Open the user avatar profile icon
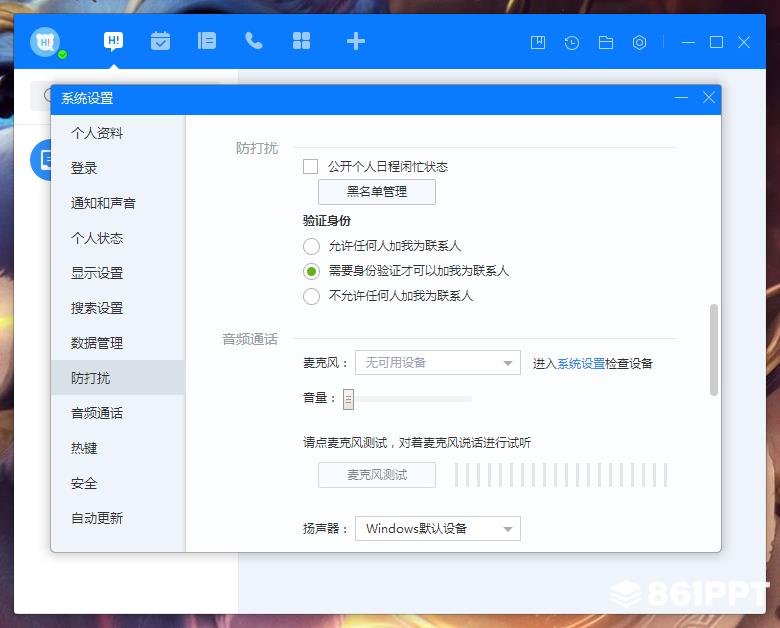The height and width of the screenshot is (628, 780). (45, 42)
